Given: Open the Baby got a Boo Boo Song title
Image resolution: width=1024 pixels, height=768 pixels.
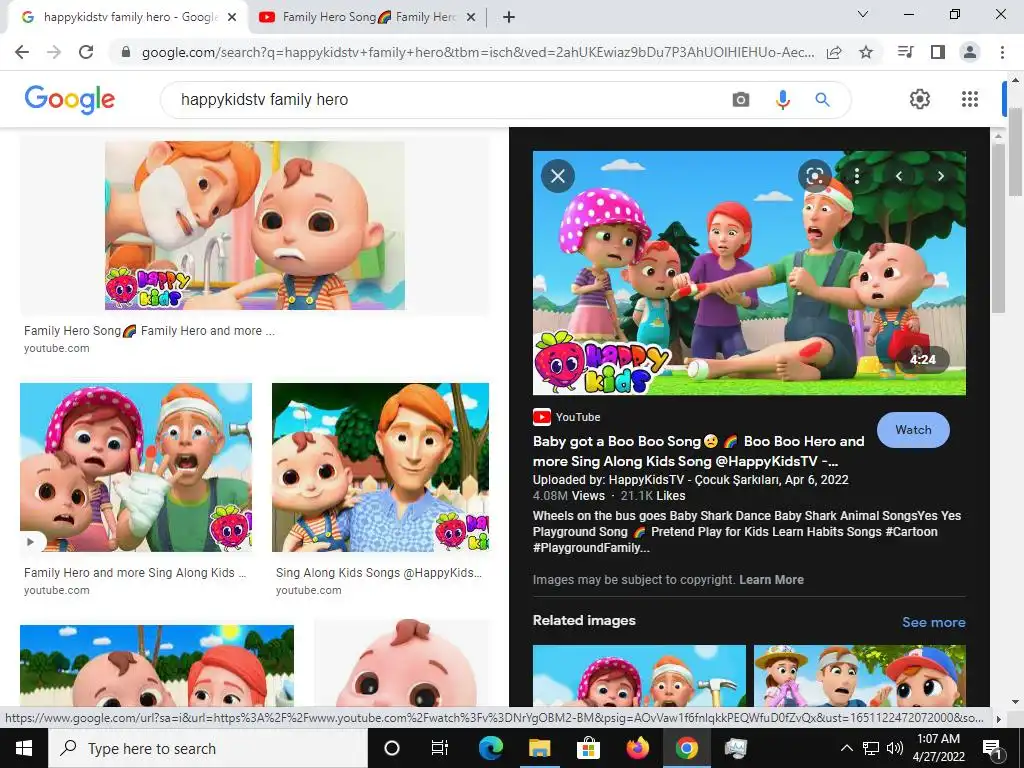Looking at the screenshot, I should pos(698,451).
